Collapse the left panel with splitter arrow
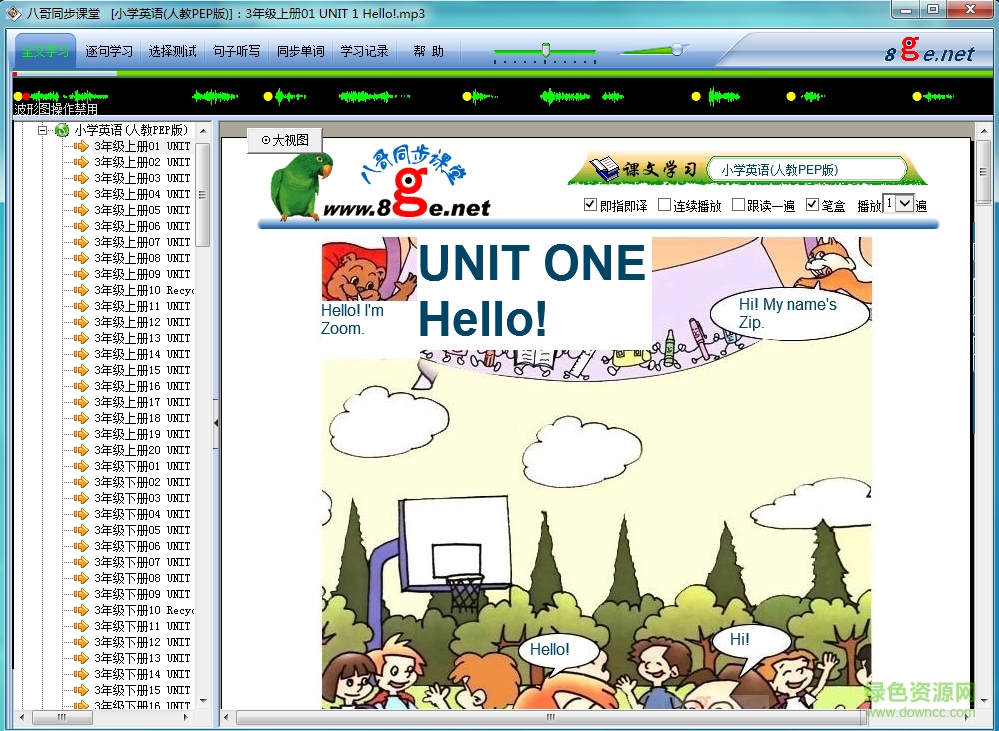The image size is (999, 731). tap(216, 423)
